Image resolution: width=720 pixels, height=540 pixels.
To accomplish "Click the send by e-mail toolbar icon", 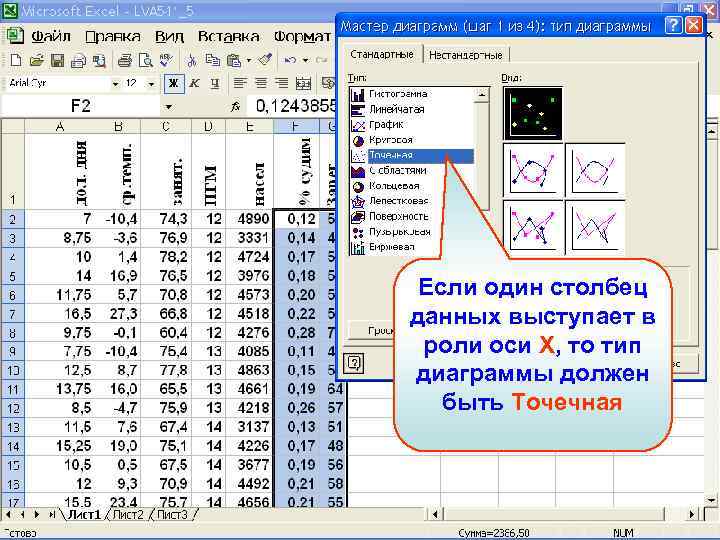I will [x=79, y=60].
